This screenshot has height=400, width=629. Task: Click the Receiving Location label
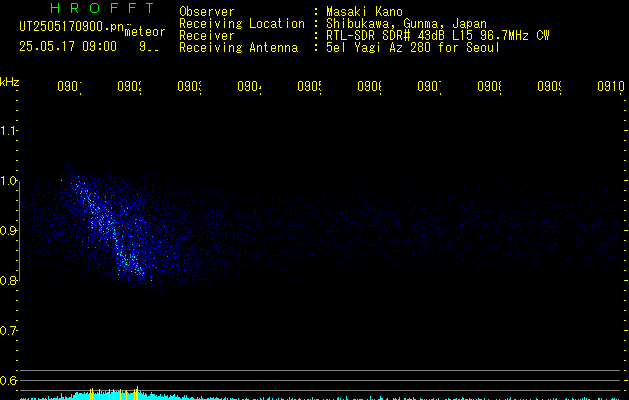(242, 24)
